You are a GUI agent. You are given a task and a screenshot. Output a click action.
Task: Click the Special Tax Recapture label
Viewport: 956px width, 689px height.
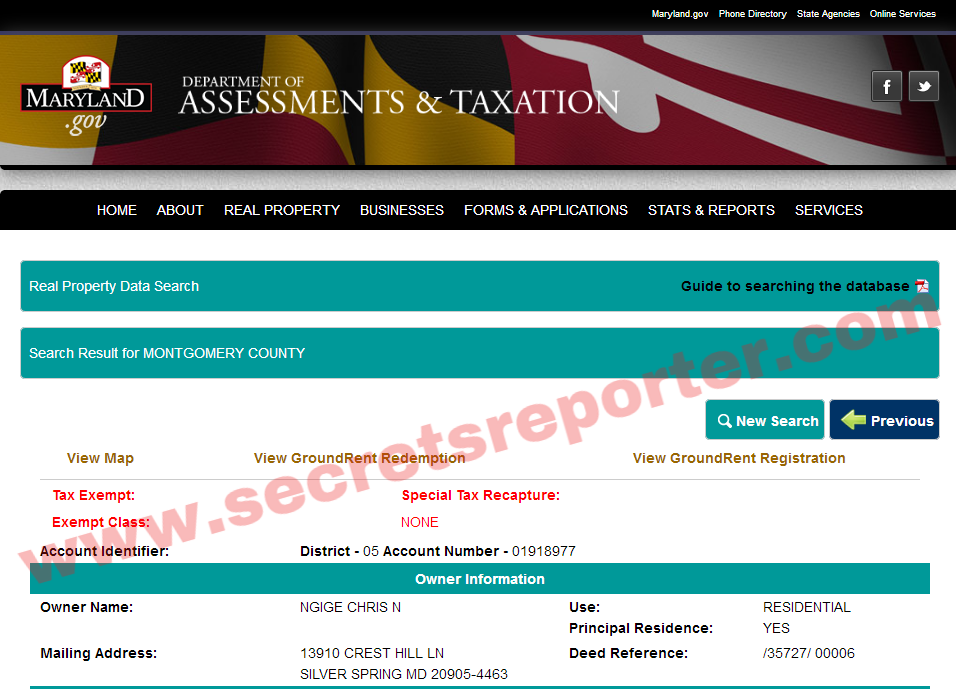click(x=480, y=495)
